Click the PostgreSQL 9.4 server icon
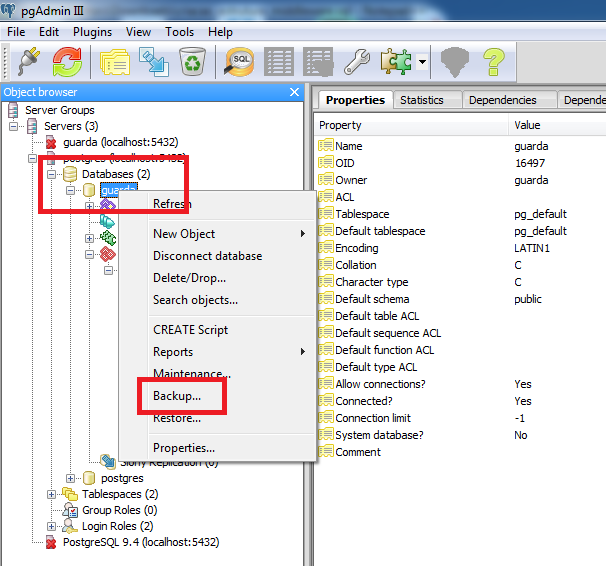The image size is (606, 566). [51, 542]
